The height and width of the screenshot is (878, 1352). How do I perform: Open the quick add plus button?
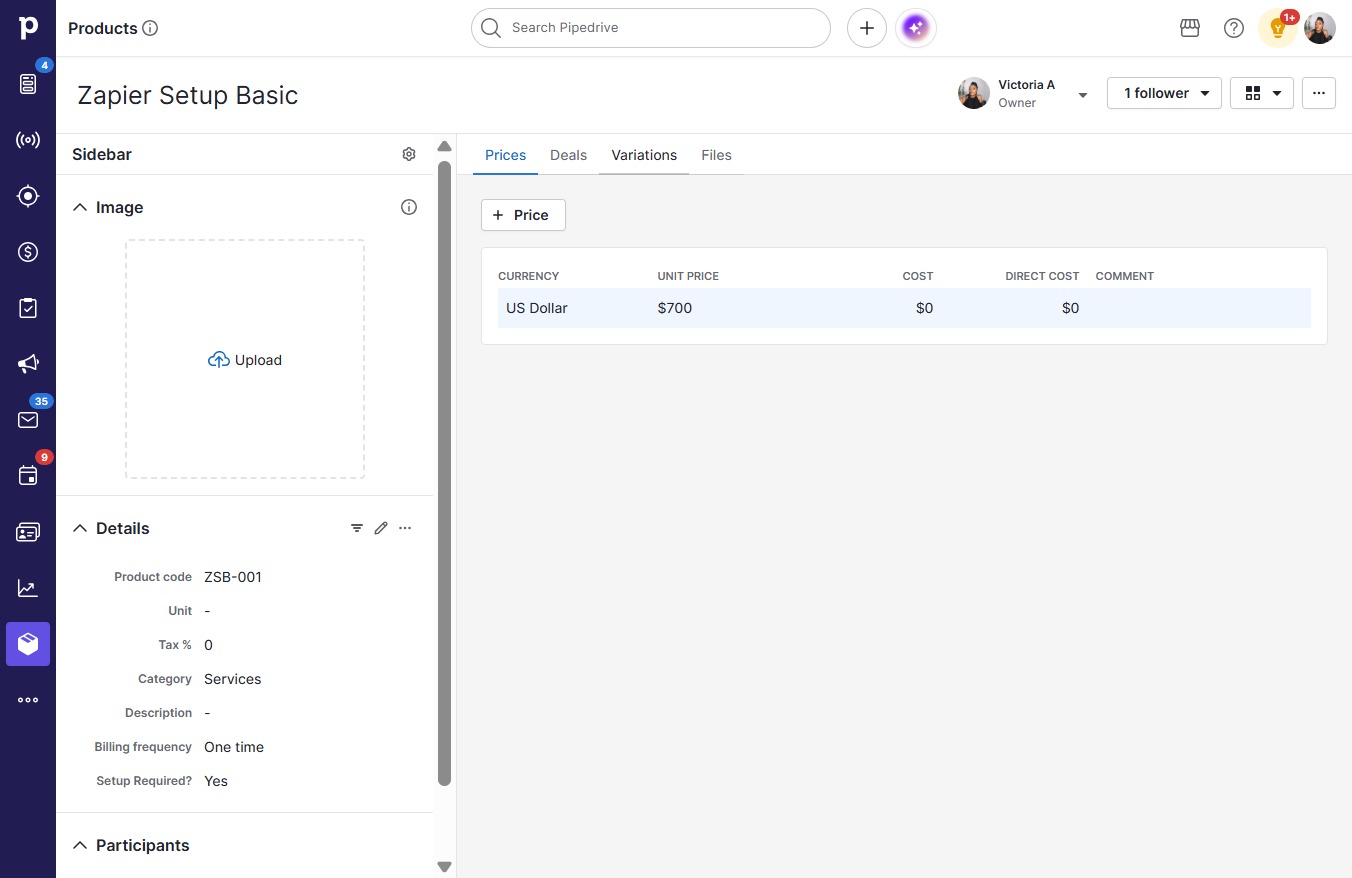(x=867, y=28)
